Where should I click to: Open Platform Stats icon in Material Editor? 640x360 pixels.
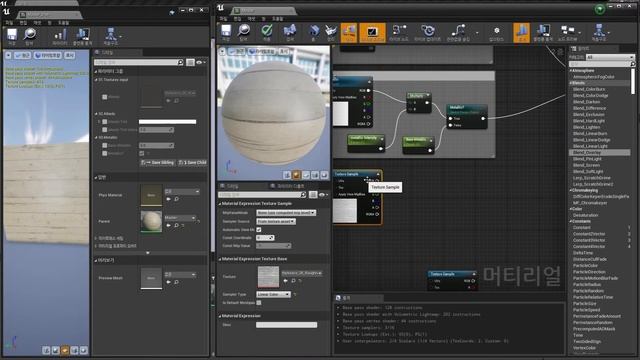point(543,33)
